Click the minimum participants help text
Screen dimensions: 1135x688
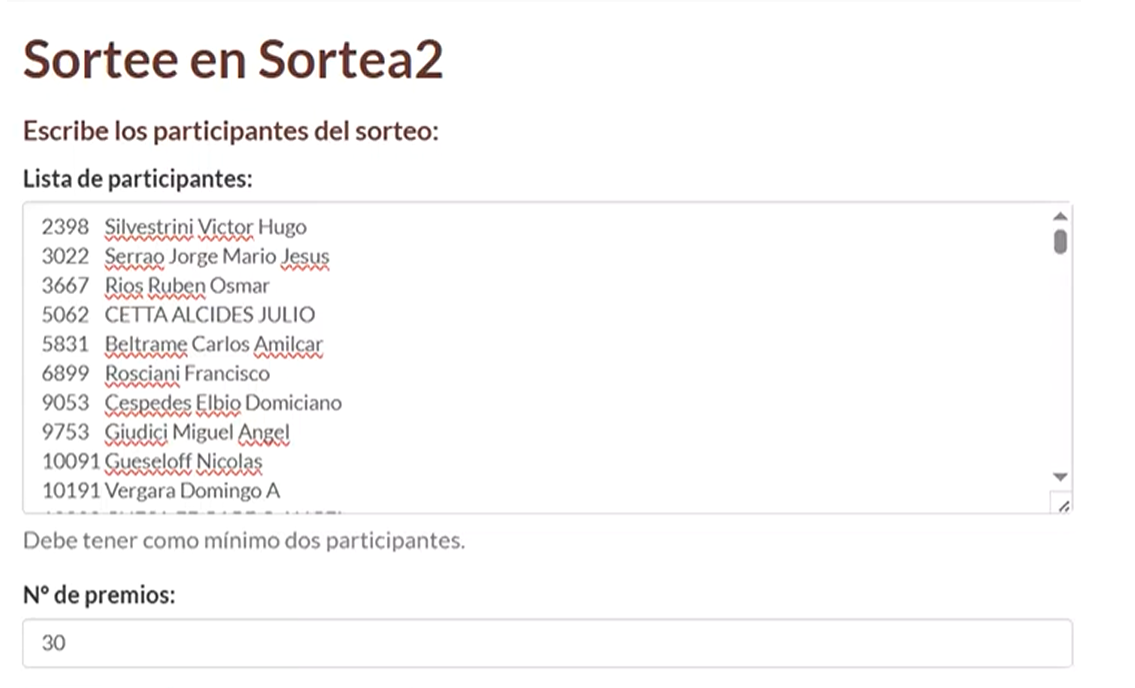tap(244, 540)
